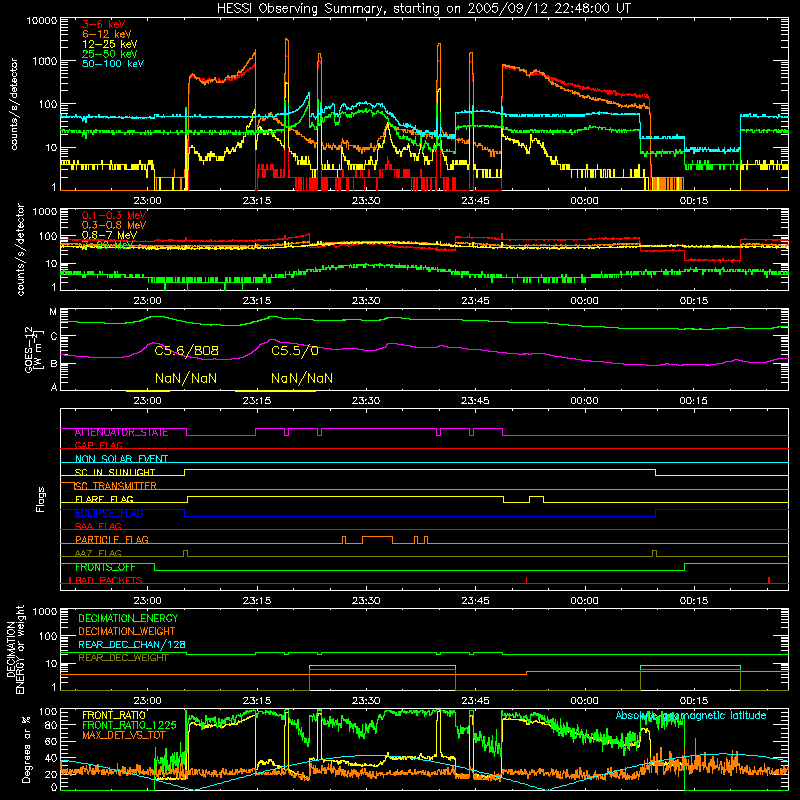Click the '10000' y-axis value in top panel
This screenshot has height=800, width=800.
pyautogui.click(x=42, y=21)
